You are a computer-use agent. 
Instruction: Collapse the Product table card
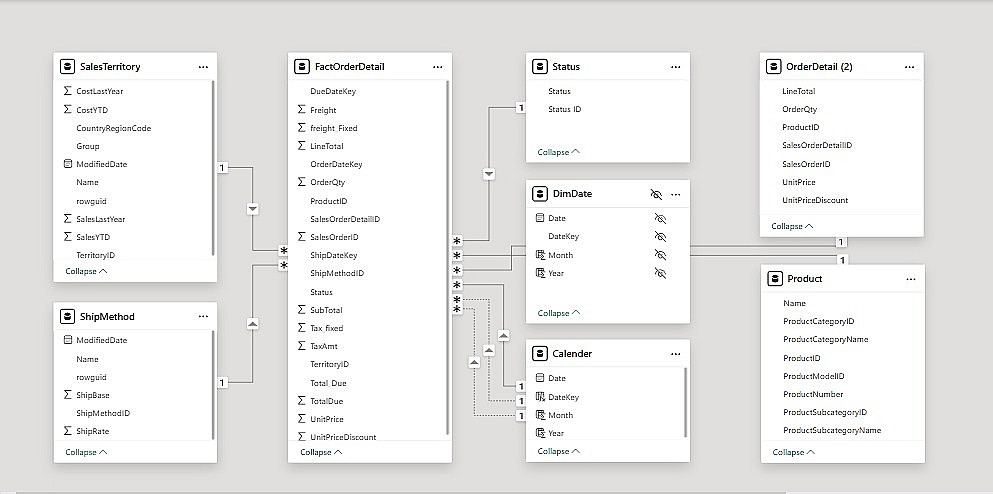click(793, 452)
